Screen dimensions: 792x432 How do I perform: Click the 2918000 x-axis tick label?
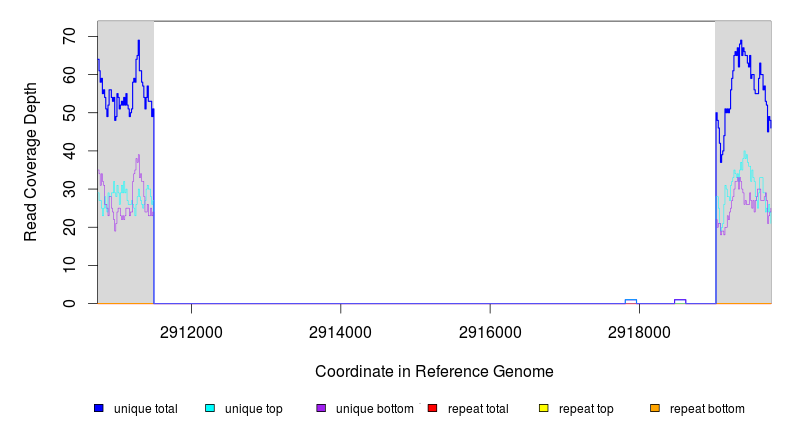(x=639, y=332)
